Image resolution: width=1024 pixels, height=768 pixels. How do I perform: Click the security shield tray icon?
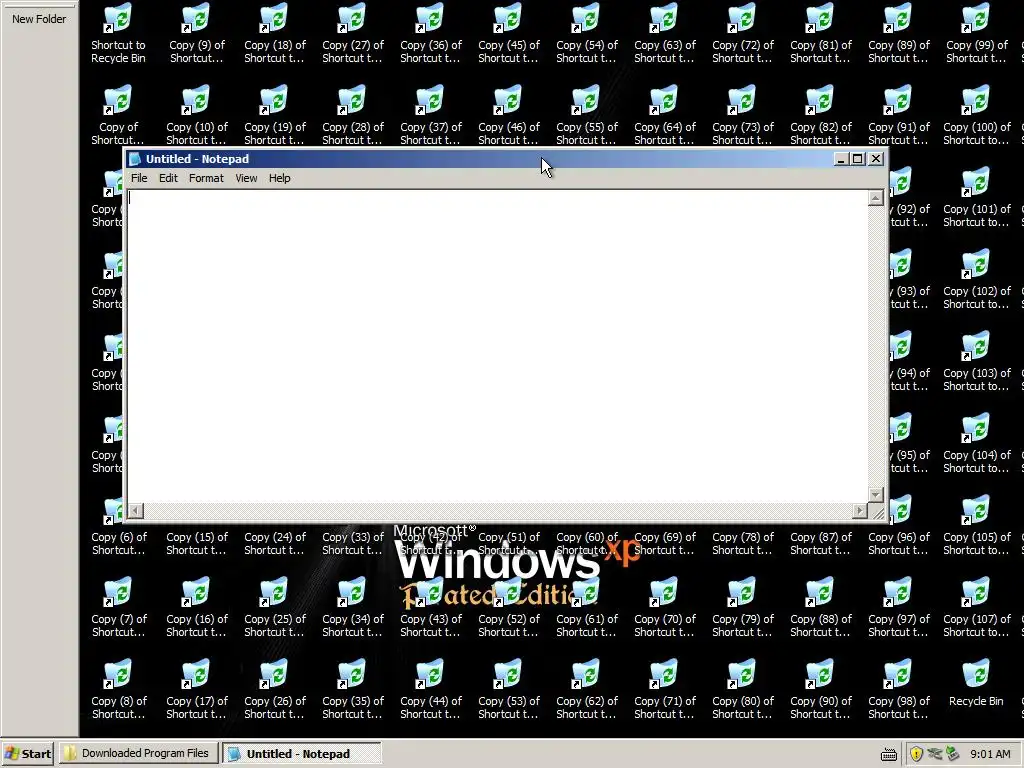pyautogui.click(x=916, y=754)
